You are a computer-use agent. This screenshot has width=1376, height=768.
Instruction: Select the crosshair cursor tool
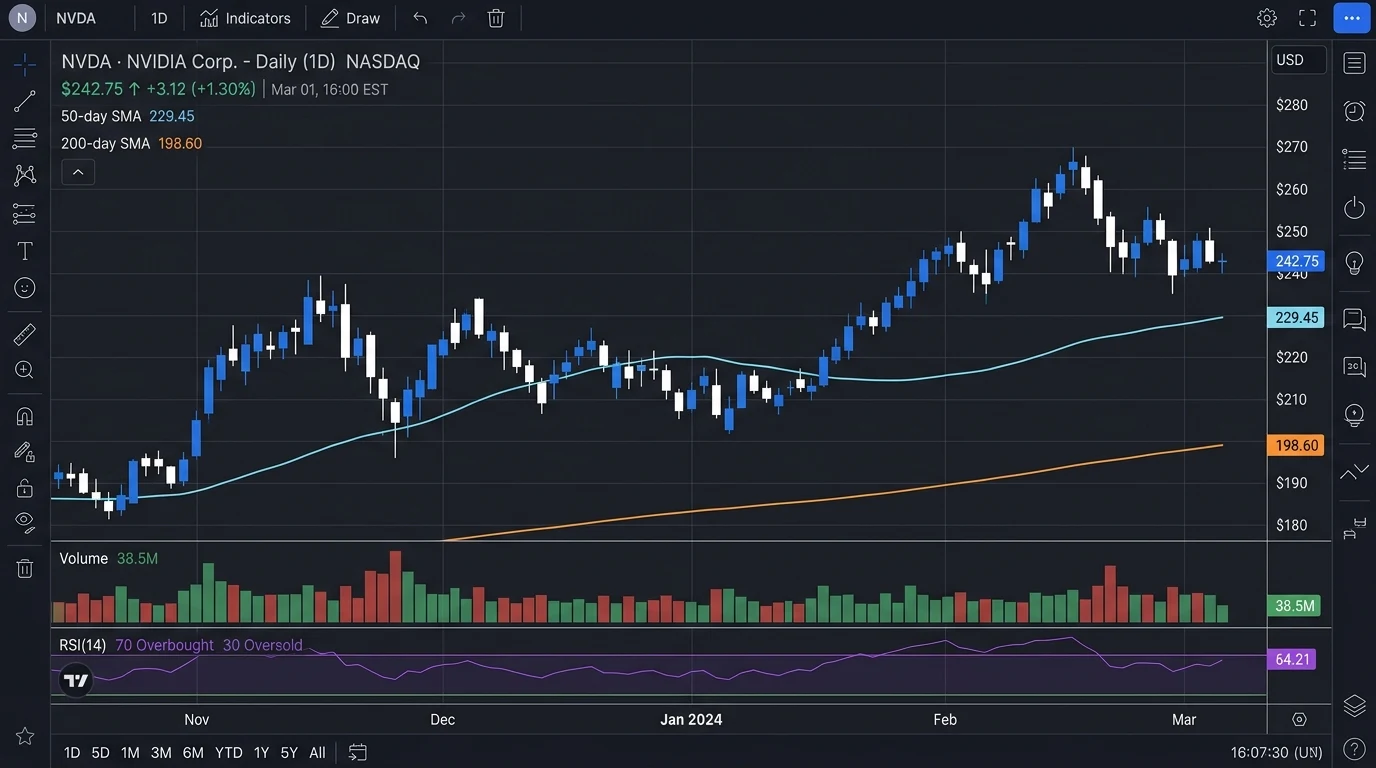click(25, 64)
